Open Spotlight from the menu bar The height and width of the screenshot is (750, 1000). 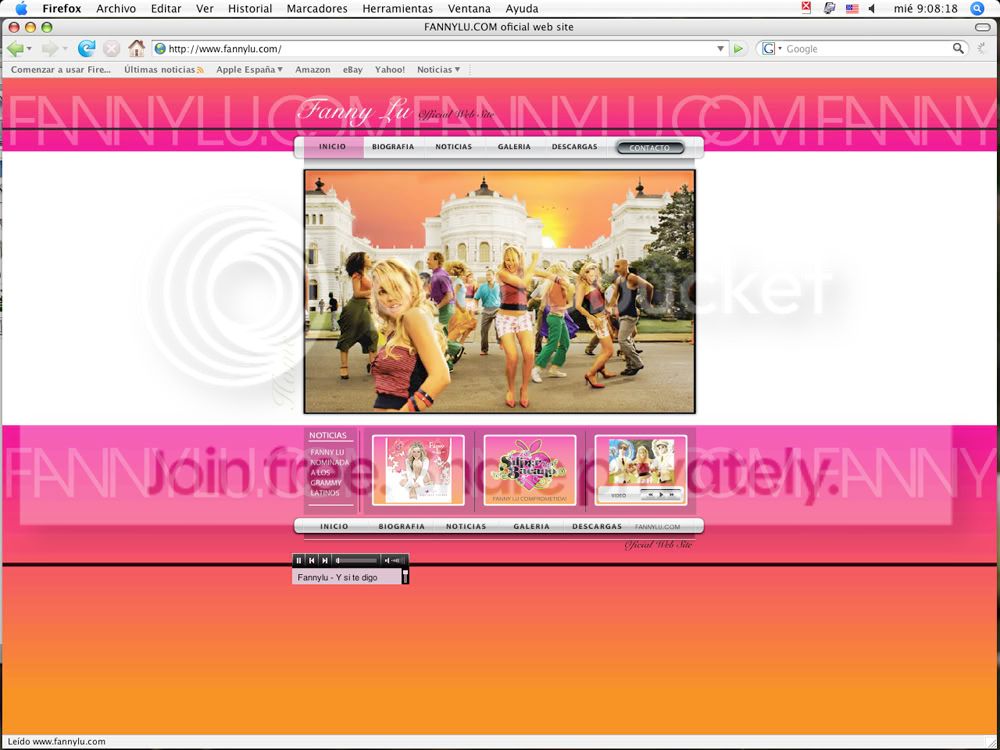(977, 9)
